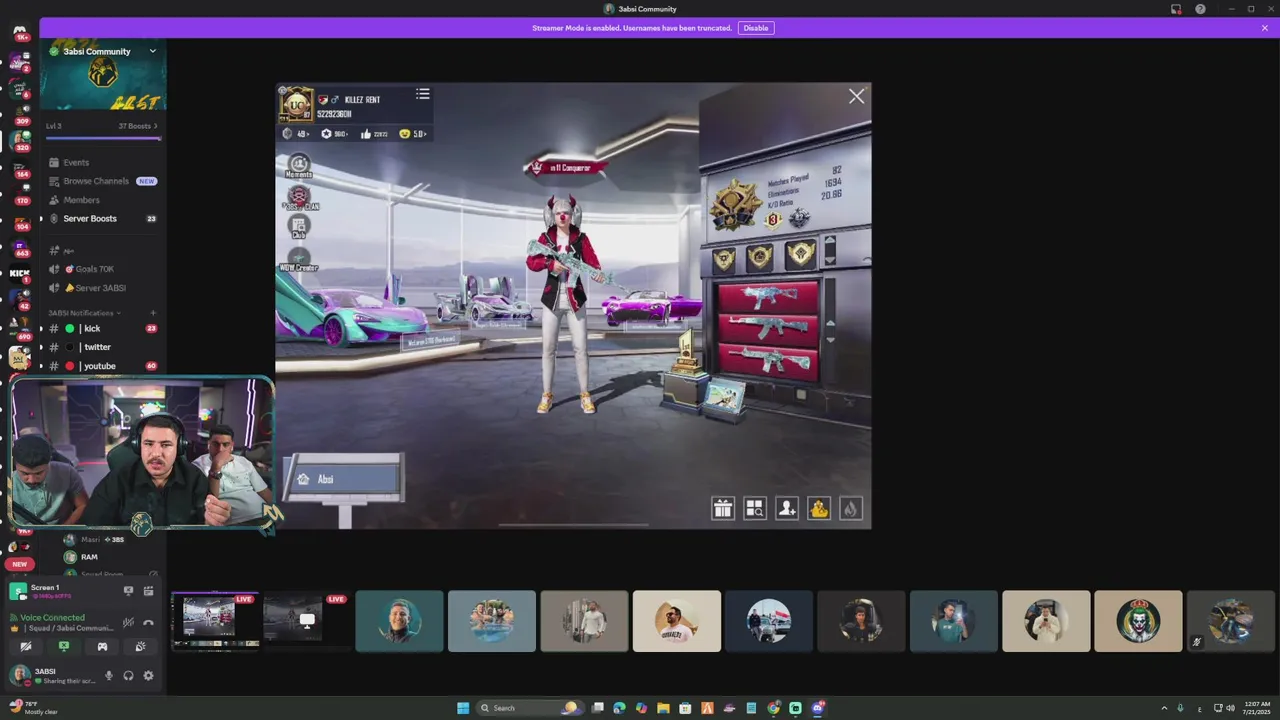Click the in-game yellow duck icon
1280x720 pixels.
[x=819, y=509]
